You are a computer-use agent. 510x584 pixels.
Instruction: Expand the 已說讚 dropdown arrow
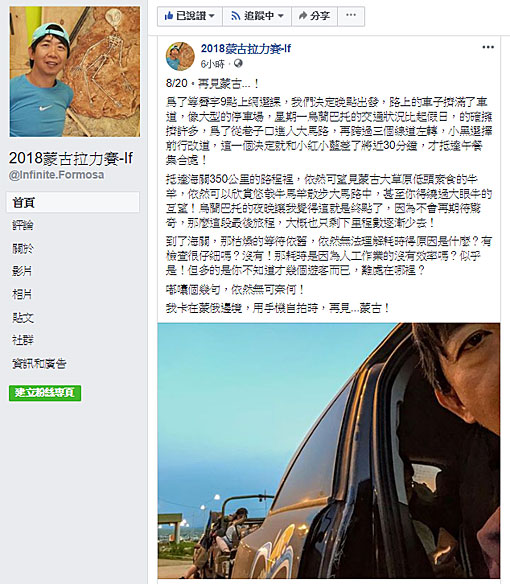pyautogui.click(x=211, y=16)
